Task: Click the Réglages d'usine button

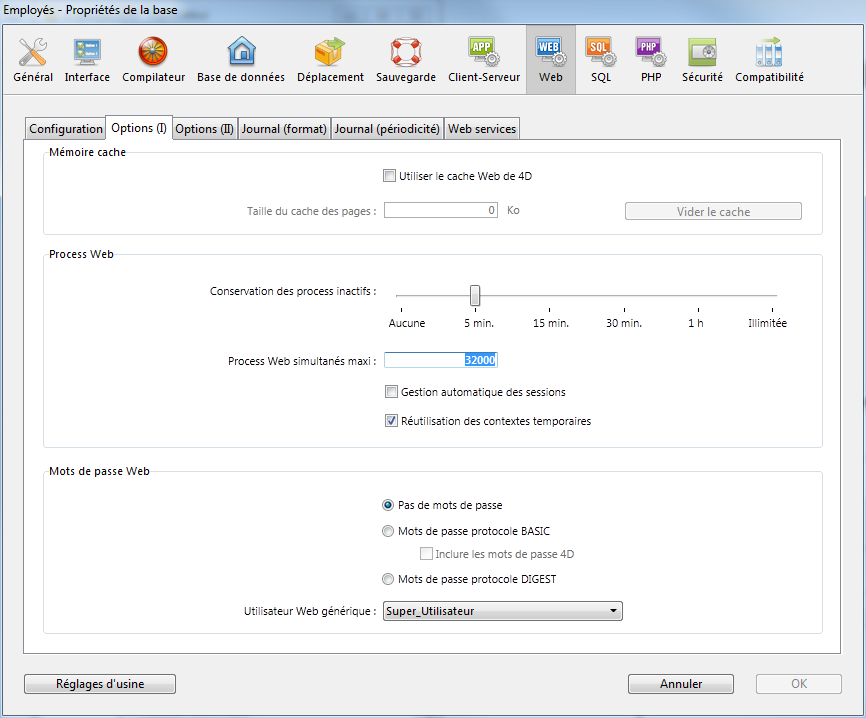Action: pos(100,684)
